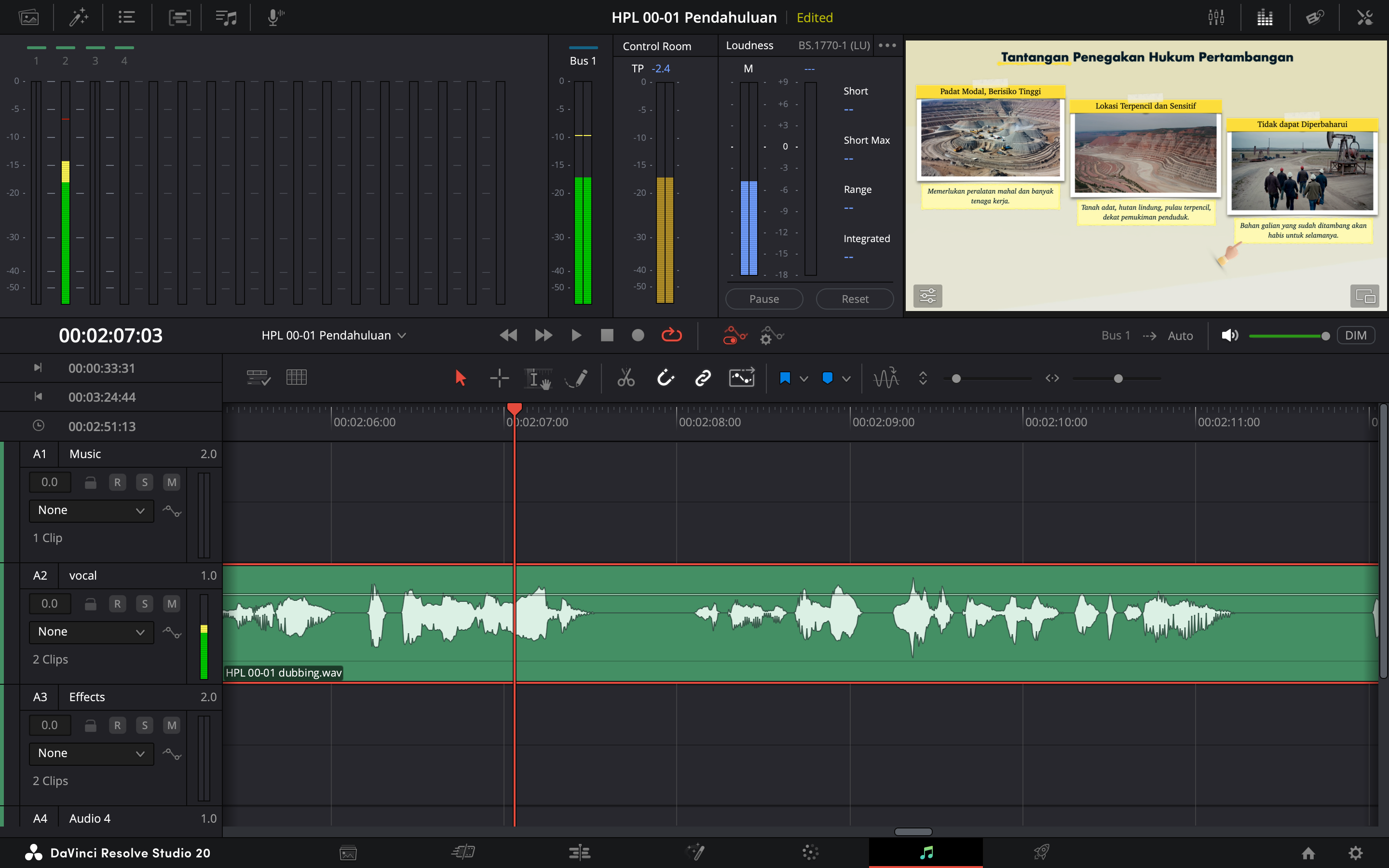This screenshot has height=868, width=1389.
Task: Solo the Music A1 track
Action: click(x=144, y=482)
